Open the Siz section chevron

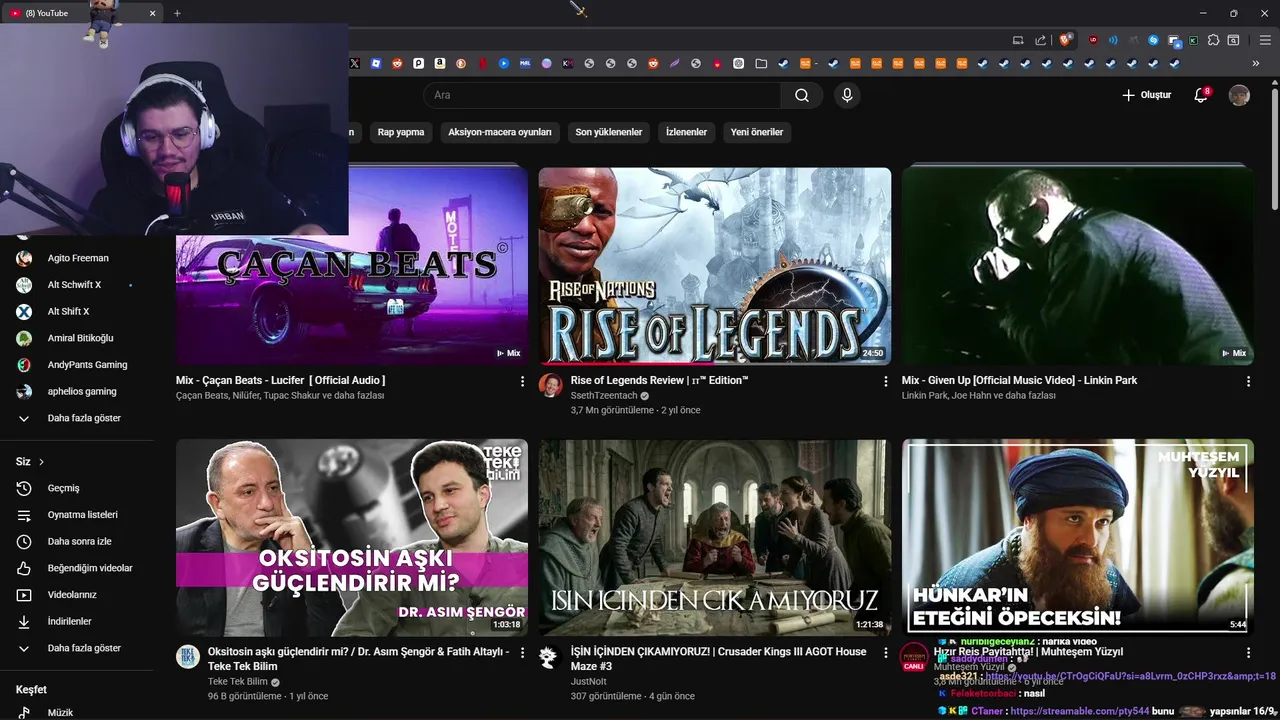pos(41,462)
